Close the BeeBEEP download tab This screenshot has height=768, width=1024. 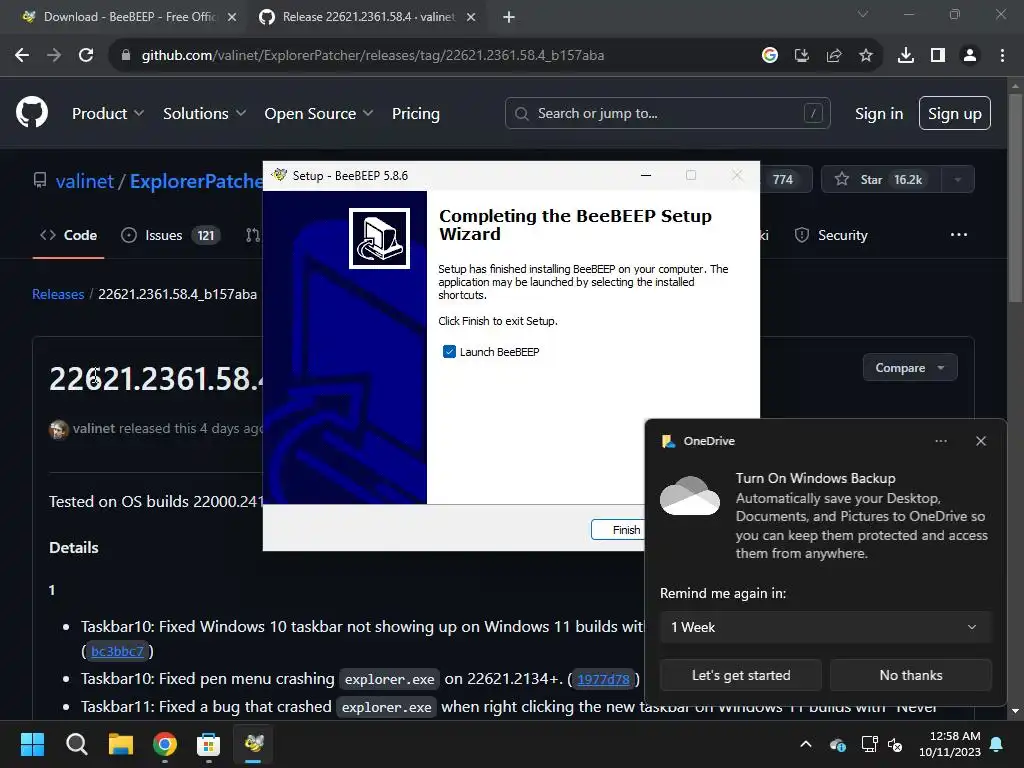[232, 17]
